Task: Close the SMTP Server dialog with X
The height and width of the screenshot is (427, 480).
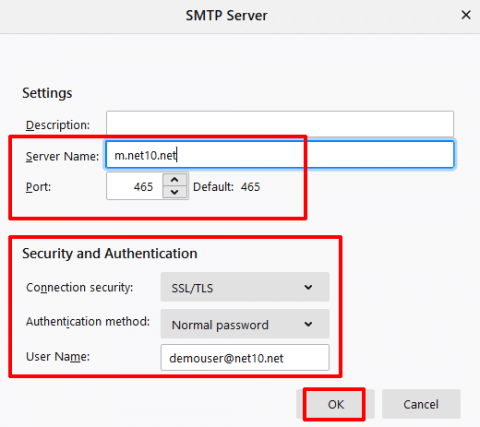Action: tap(466, 15)
